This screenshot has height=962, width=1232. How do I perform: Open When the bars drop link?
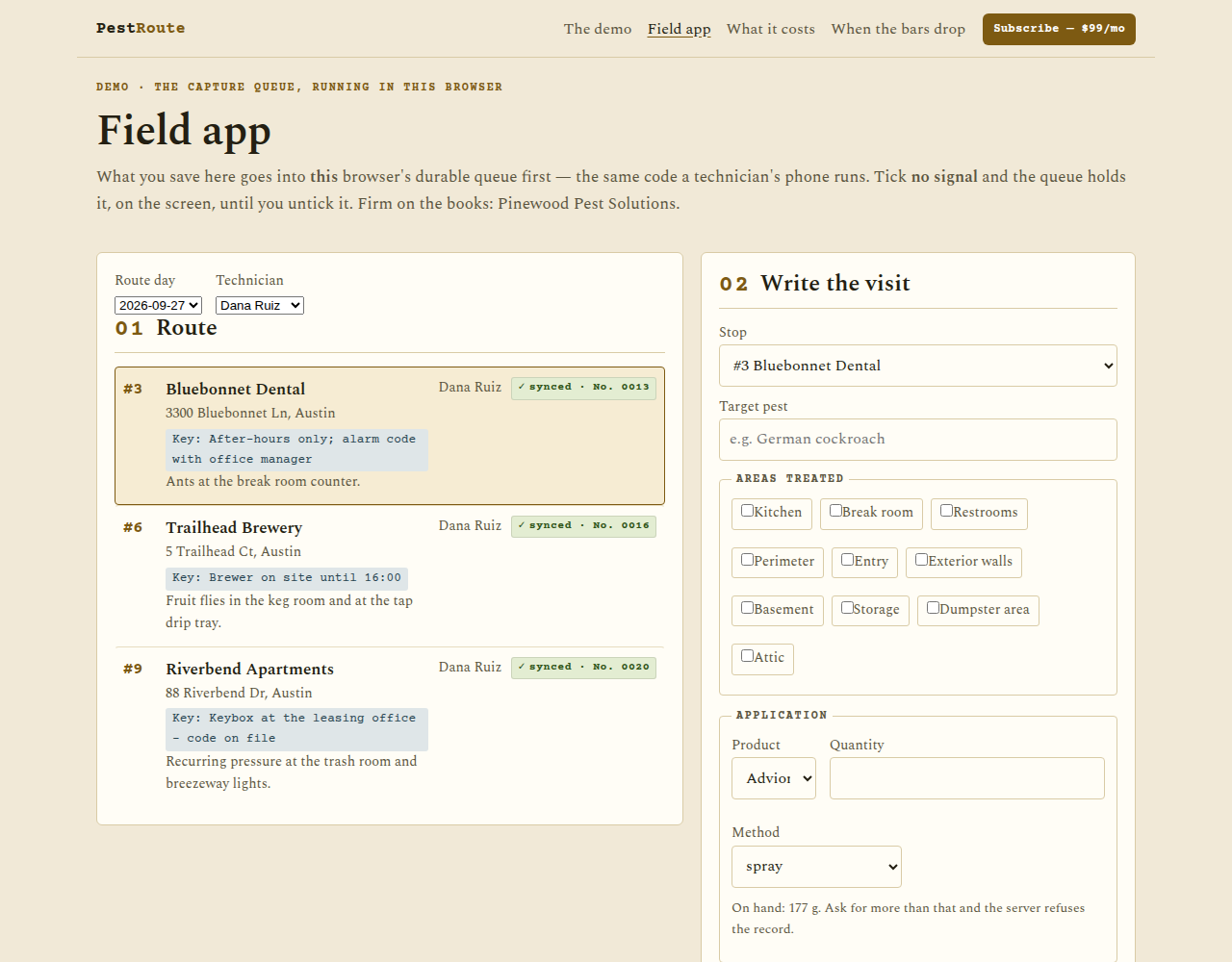898,29
